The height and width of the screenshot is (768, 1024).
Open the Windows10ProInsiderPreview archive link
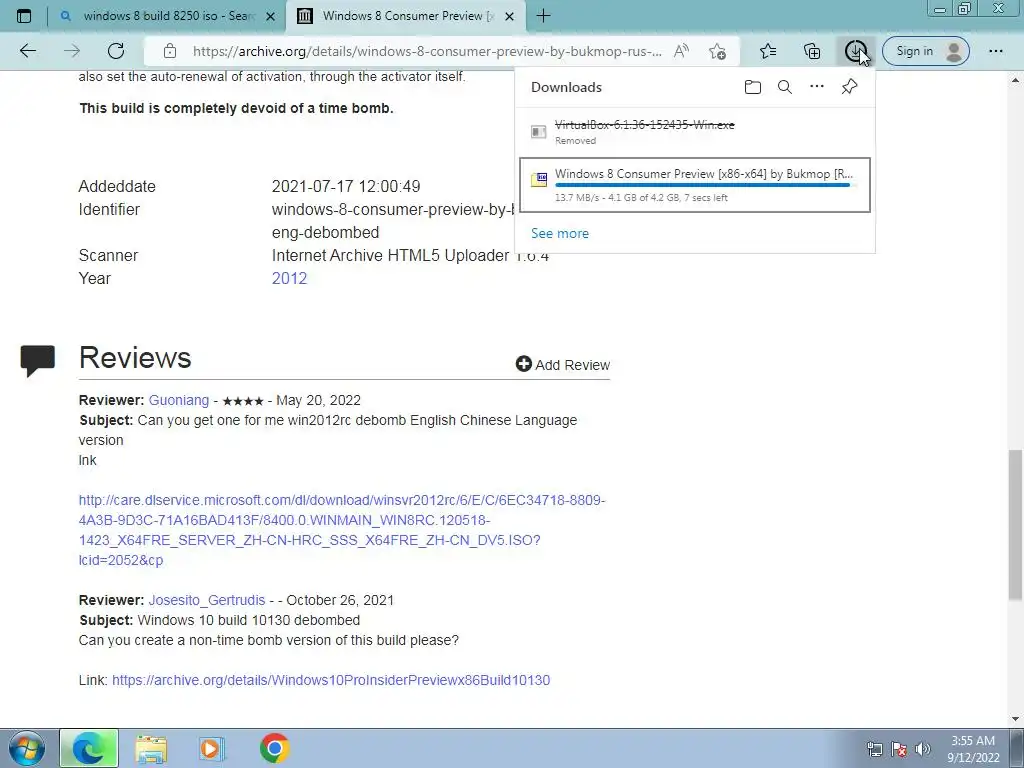click(x=331, y=680)
